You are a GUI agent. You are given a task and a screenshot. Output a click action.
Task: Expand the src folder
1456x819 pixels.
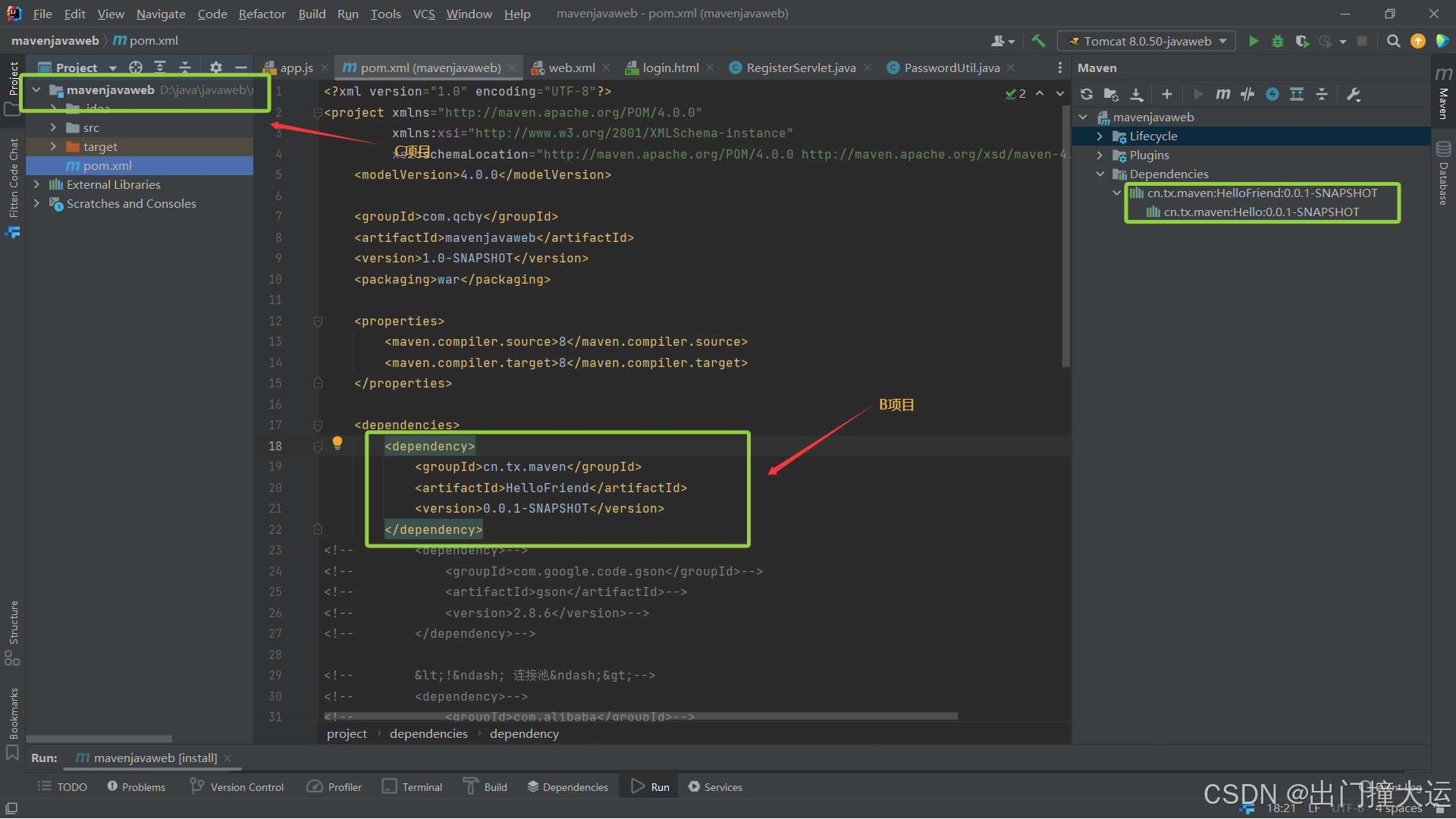53,127
